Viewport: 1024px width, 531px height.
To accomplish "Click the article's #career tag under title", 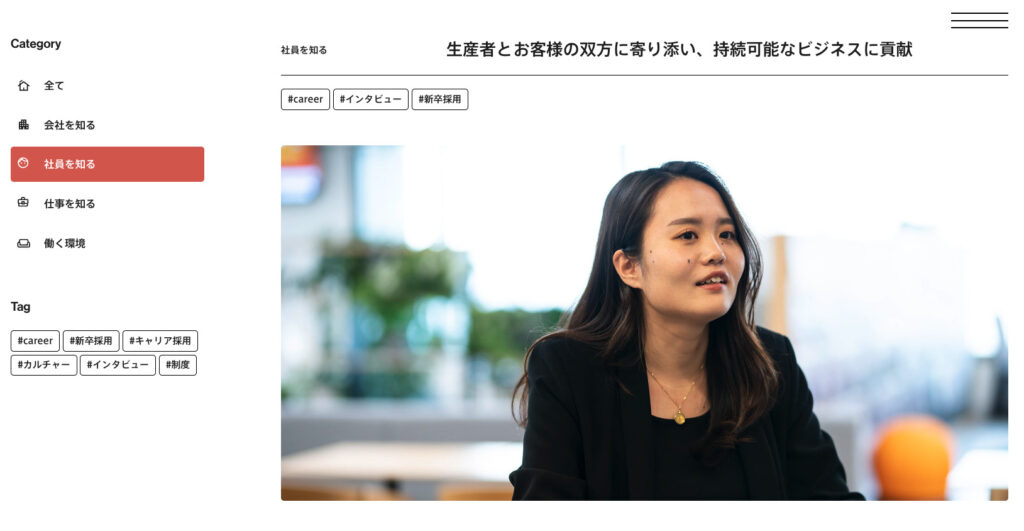I will (305, 99).
